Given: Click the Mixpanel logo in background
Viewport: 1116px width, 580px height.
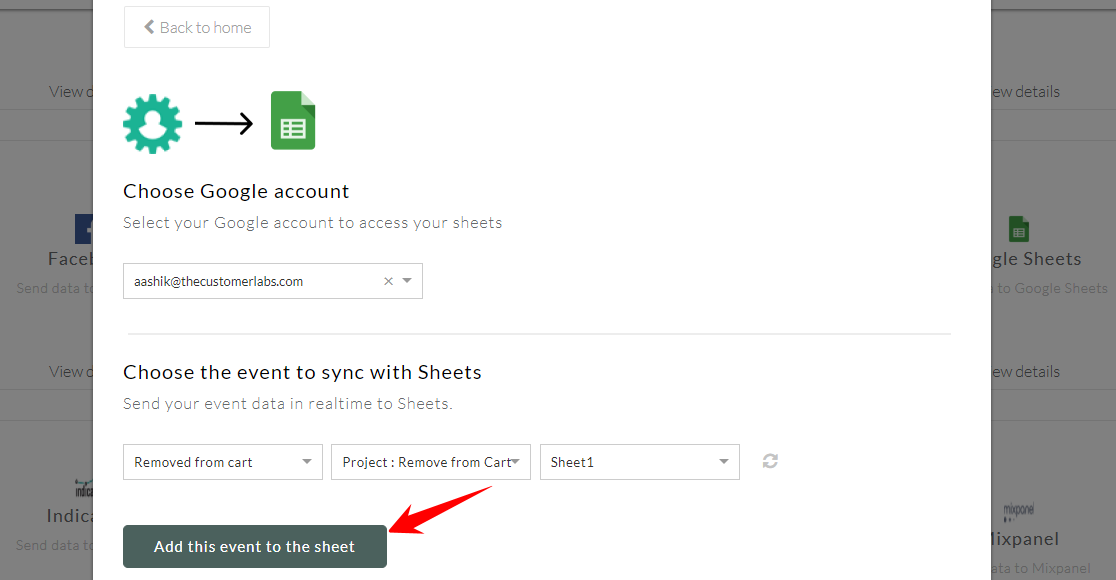Looking at the screenshot, I should (1018, 511).
